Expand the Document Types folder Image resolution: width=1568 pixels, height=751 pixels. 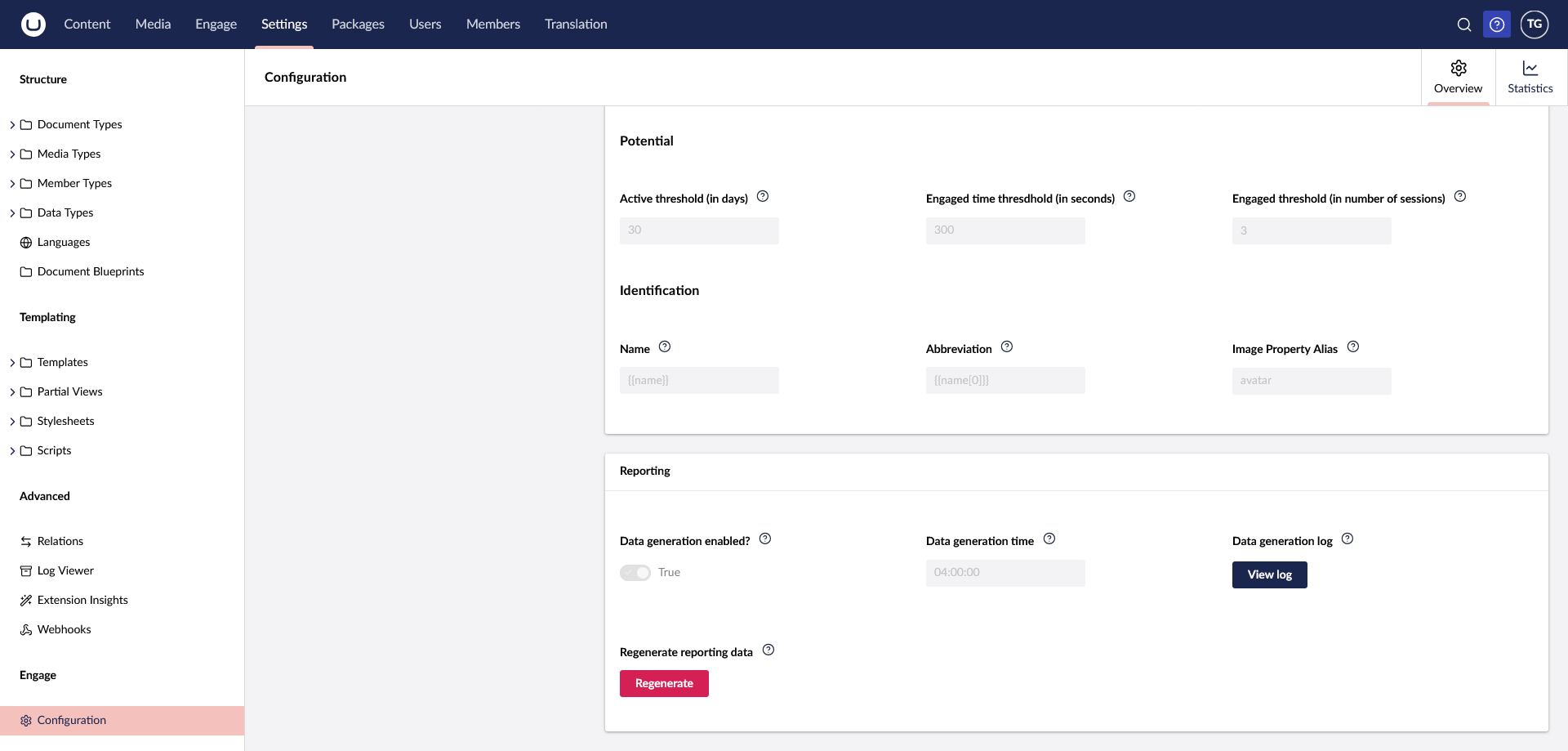(12, 125)
